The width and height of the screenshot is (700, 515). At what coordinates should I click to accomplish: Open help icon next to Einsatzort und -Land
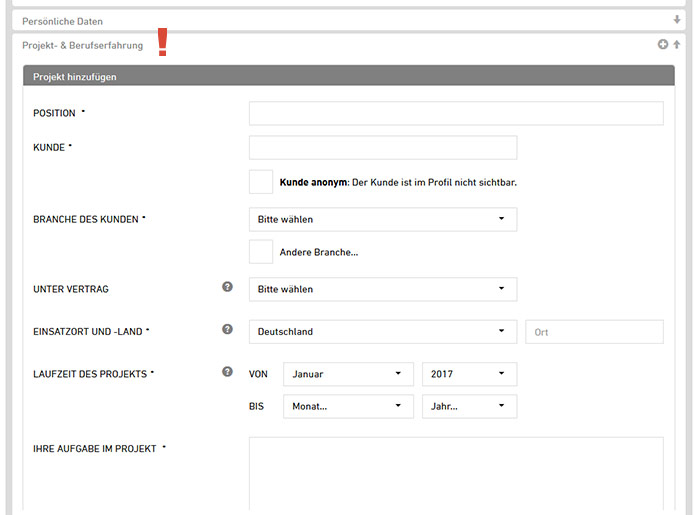click(227, 331)
